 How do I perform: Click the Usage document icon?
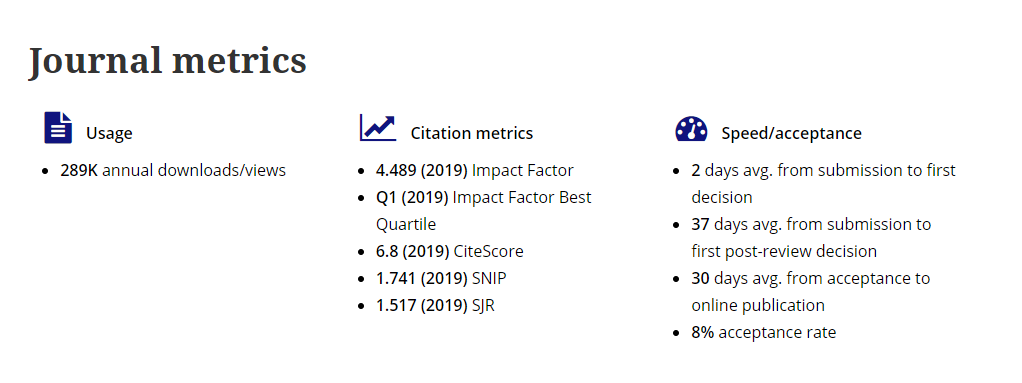58,128
